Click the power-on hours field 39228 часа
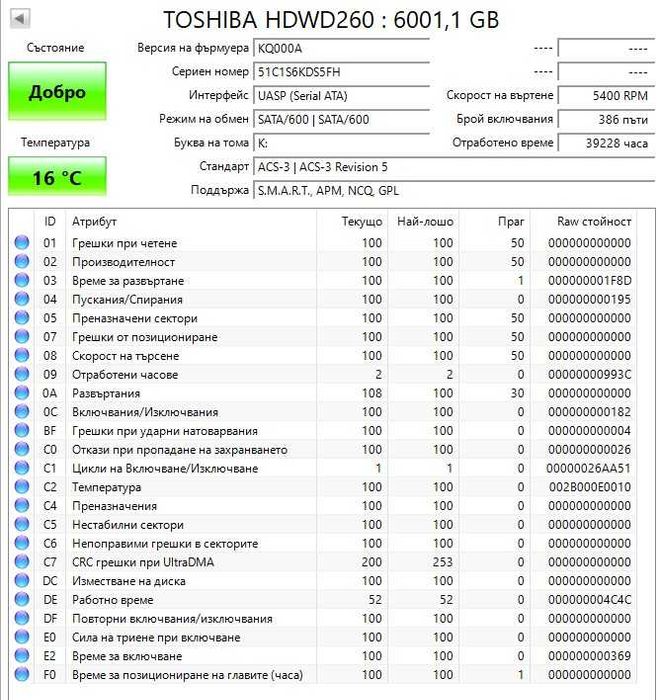This screenshot has width=659, height=700. pos(606,143)
